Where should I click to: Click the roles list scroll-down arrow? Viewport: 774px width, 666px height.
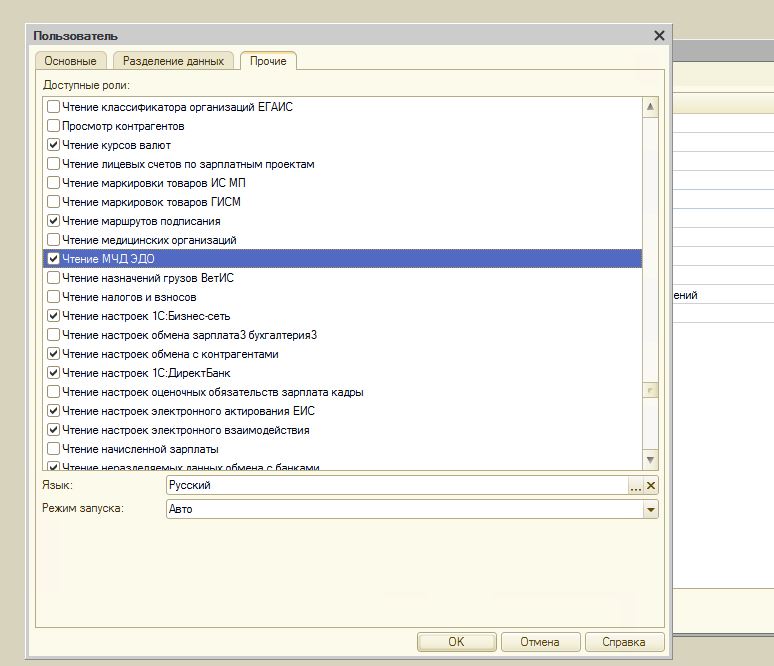click(x=650, y=460)
